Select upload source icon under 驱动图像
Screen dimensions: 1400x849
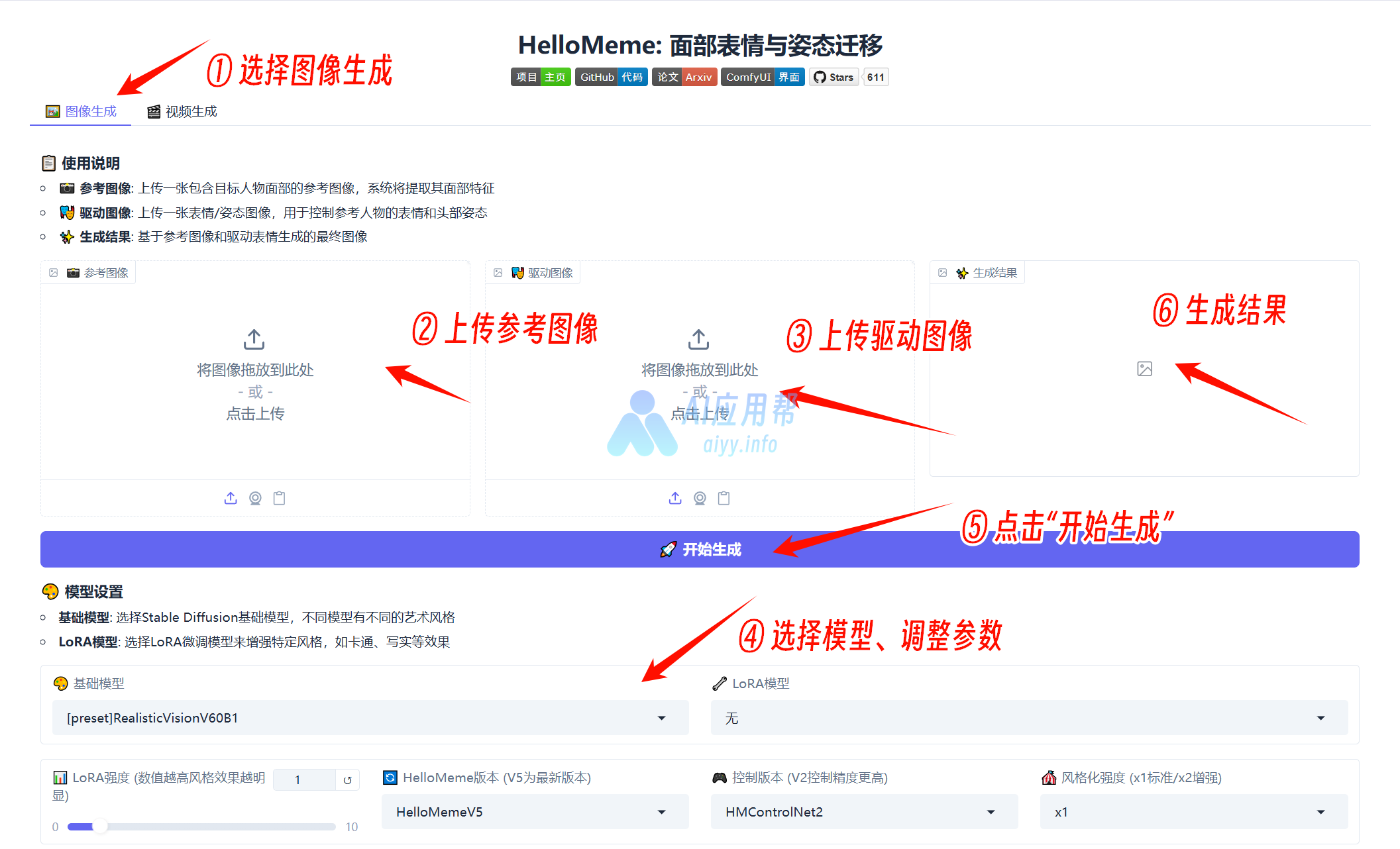675,498
